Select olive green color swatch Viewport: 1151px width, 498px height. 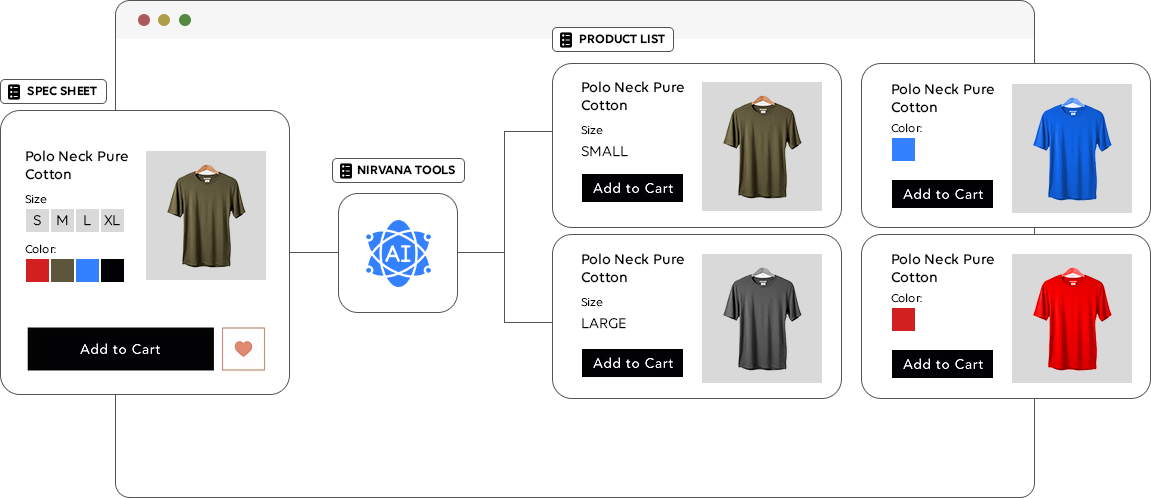(62, 270)
